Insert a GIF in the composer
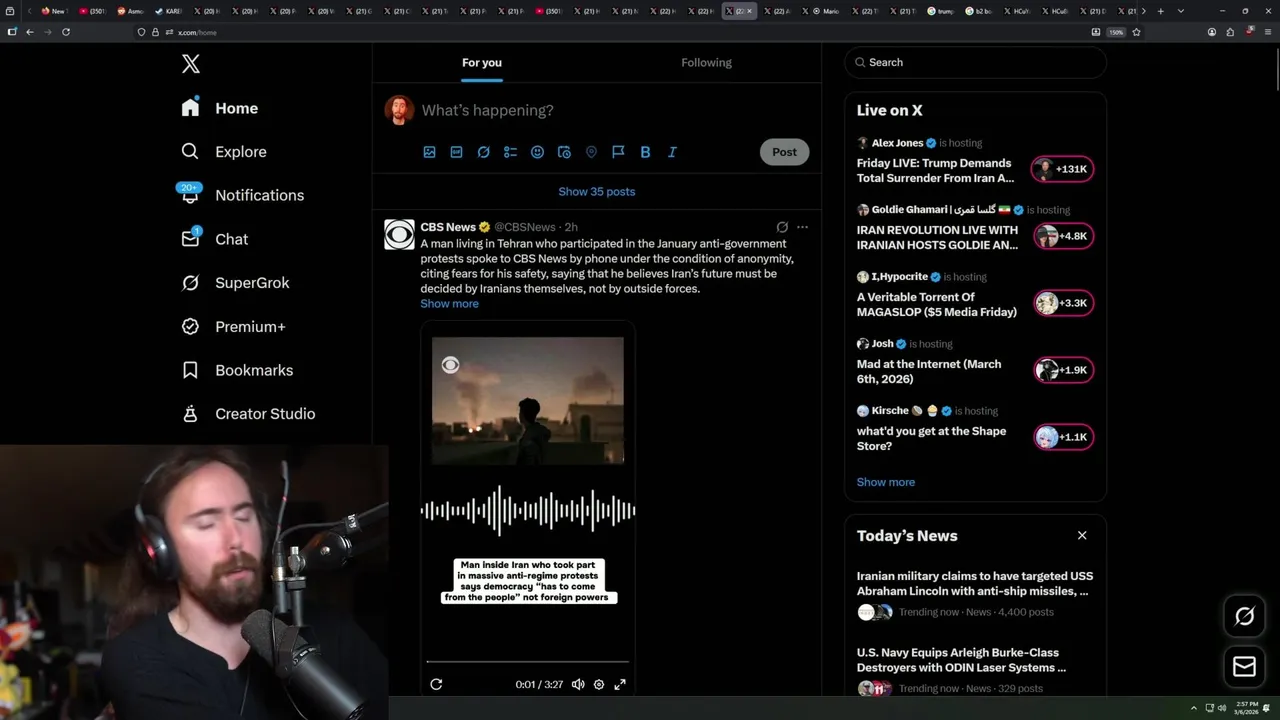Image resolution: width=1280 pixels, height=720 pixels. click(456, 152)
